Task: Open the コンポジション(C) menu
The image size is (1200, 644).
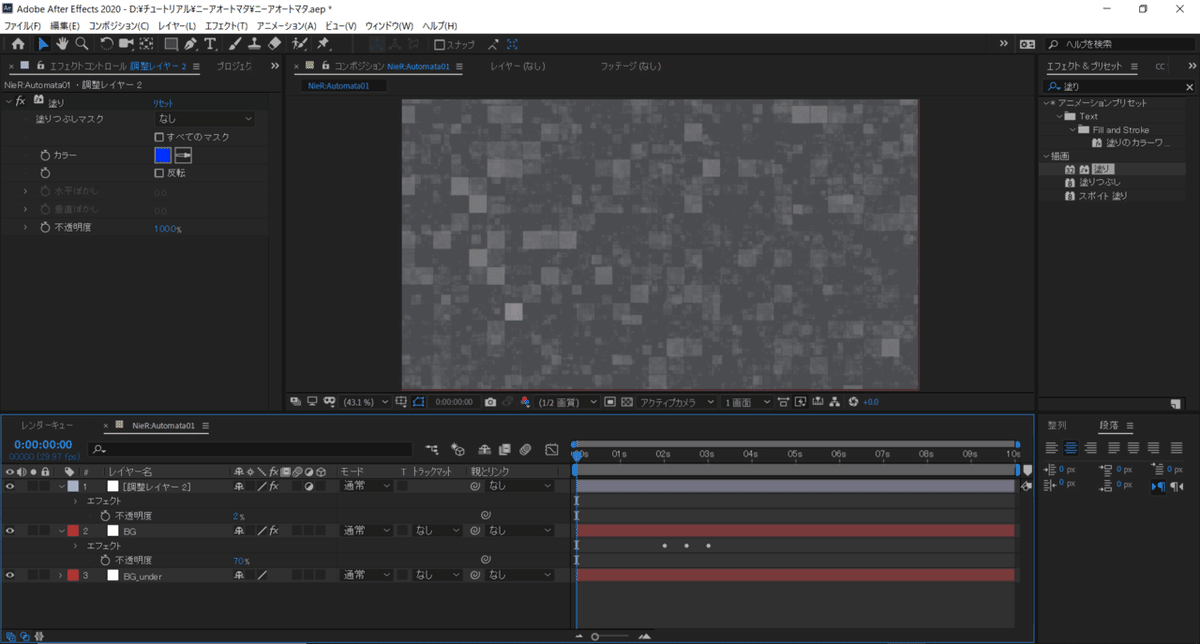Action: click(119, 25)
